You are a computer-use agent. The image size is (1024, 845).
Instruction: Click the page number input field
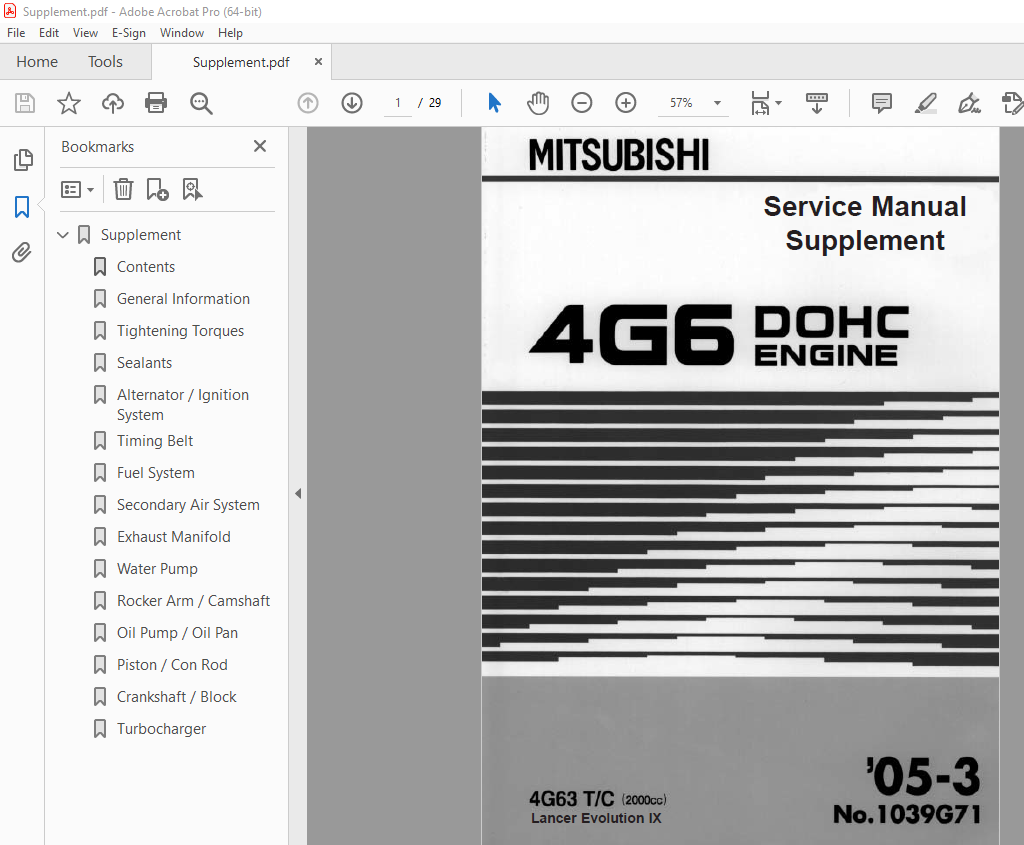click(398, 103)
